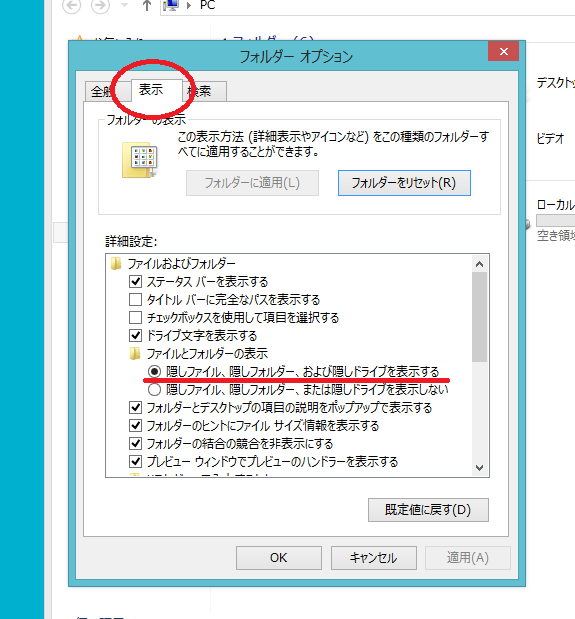575x619 pixels.
Task: Switch to the 全般 tab
Action: pos(101,92)
